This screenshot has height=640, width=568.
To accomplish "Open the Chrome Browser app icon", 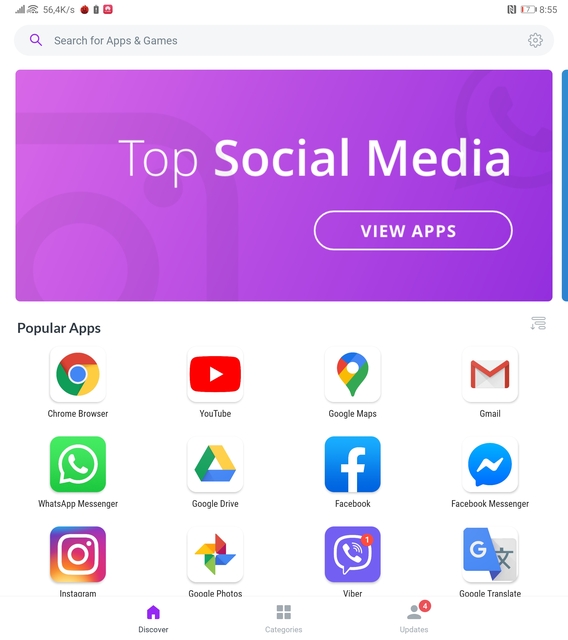I will click(x=78, y=374).
